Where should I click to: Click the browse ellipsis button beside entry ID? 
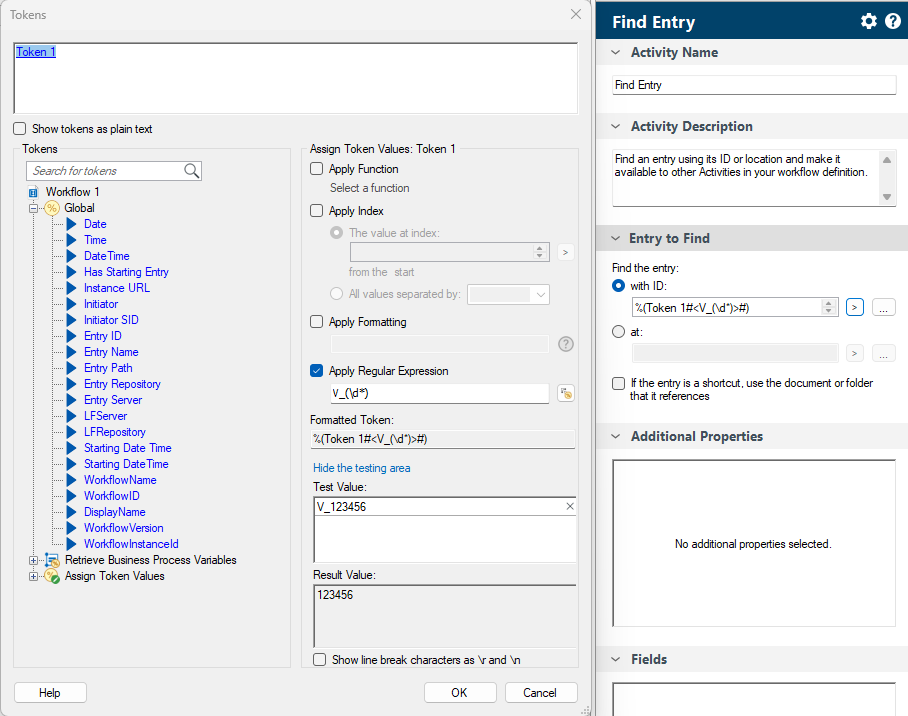[x=883, y=307]
